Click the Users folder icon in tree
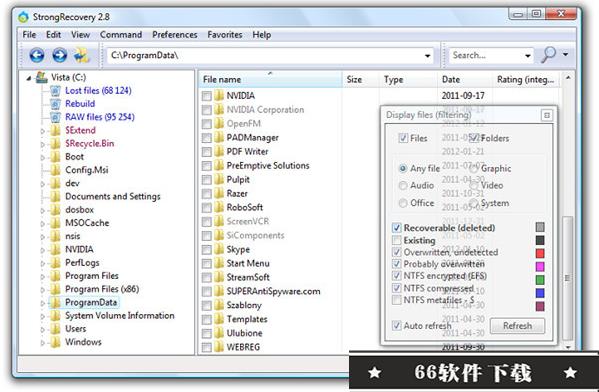 point(56,329)
